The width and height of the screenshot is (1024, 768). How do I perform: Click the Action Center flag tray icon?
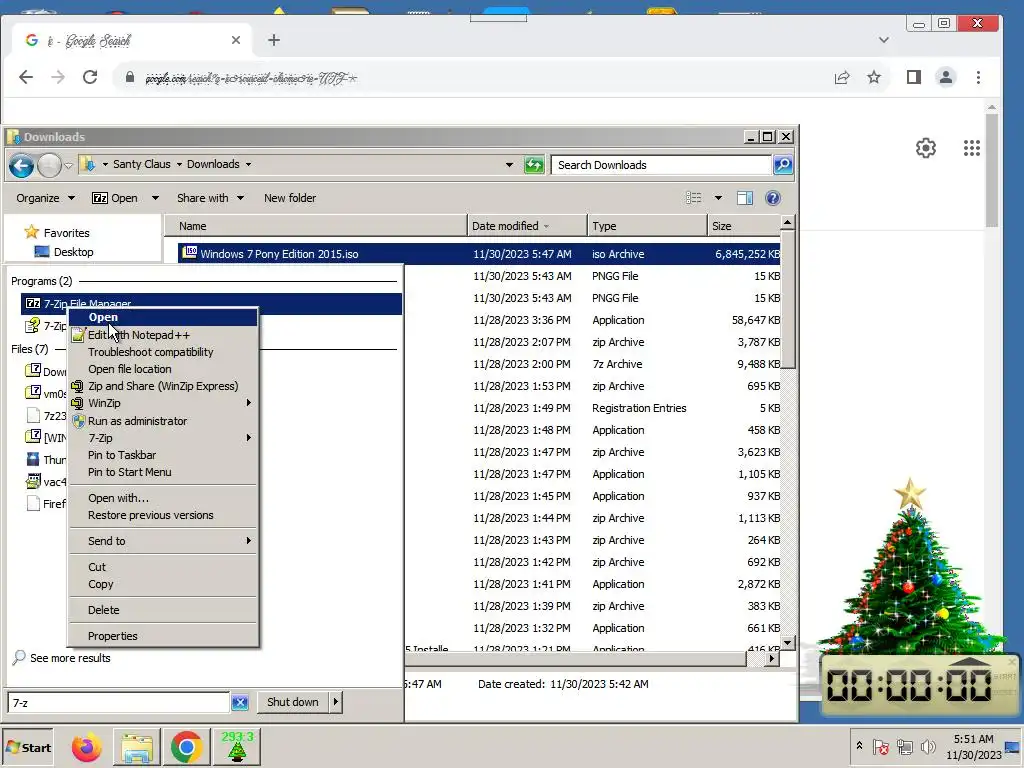[880, 746]
